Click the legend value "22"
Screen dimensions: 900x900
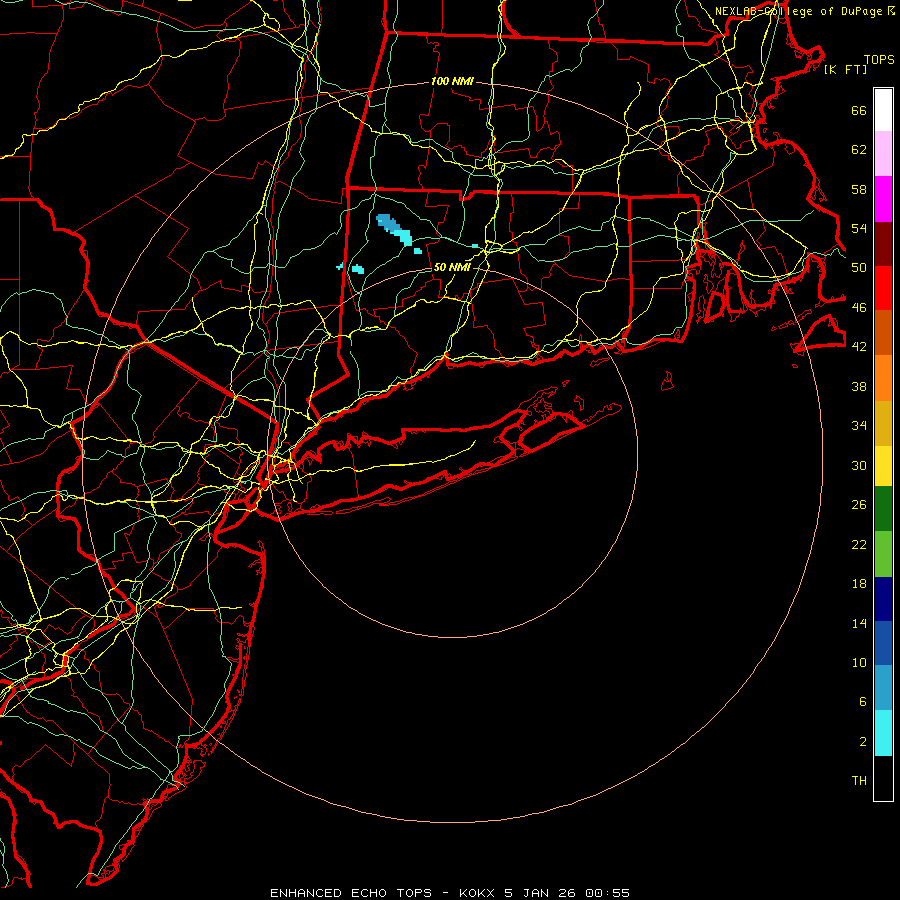point(859,544)
